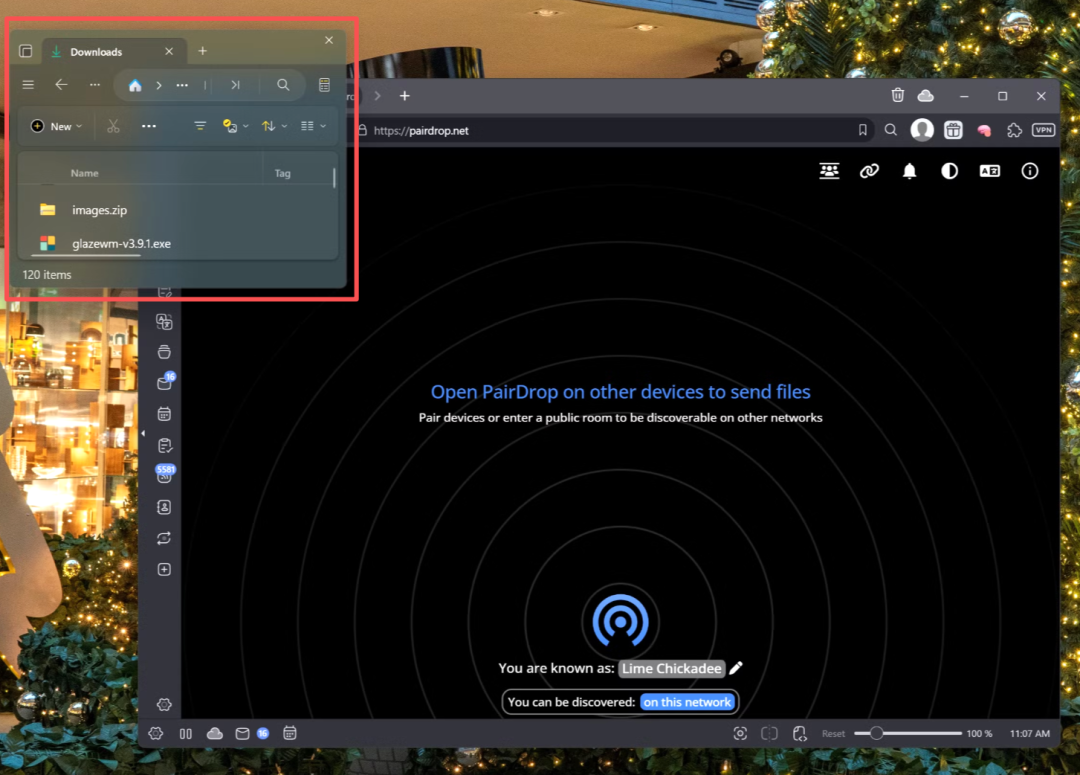Open the Contacts panel in browser sidebar
The height and width of the screenshot is (775, 1080).
(164, 507)
